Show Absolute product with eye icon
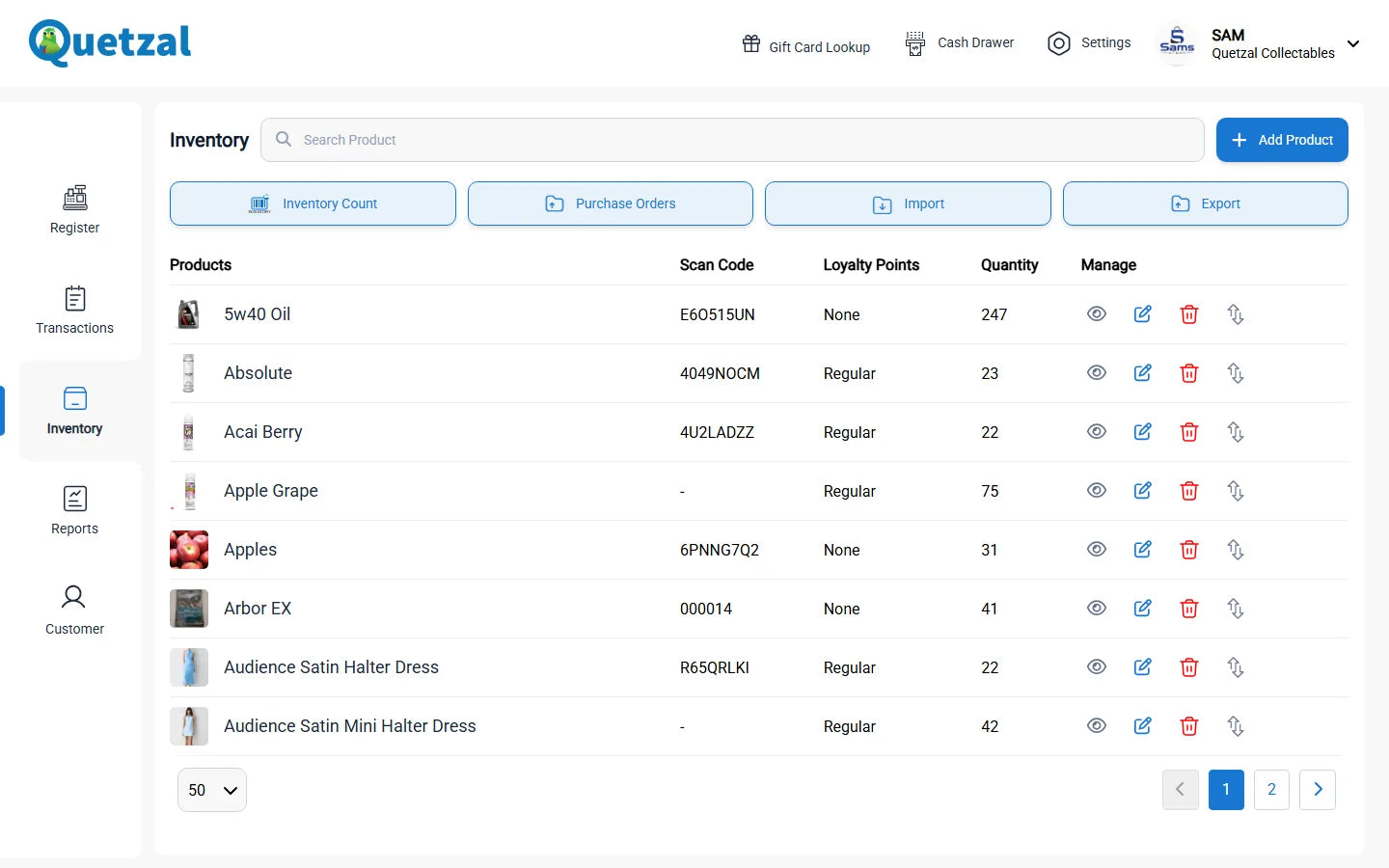 tap(1097, 373)
